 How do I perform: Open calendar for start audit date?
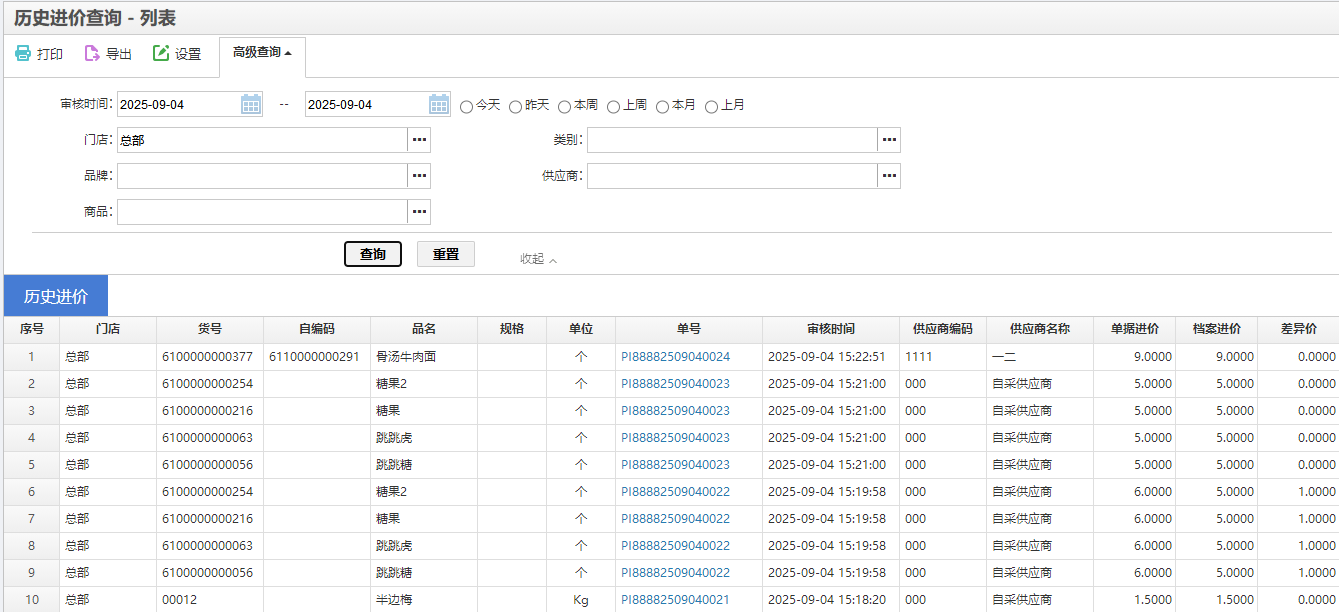click(x=250, y=104)
